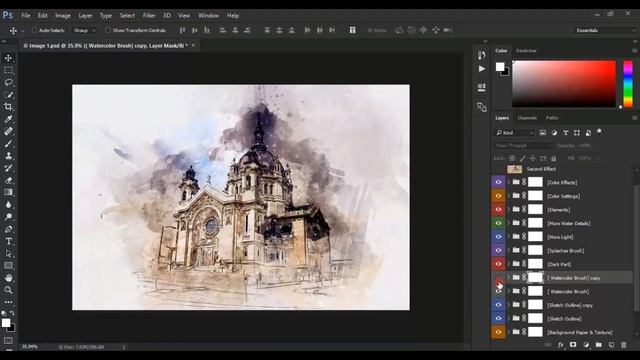Screen dimensions: 640x360
Task: Select the Lasso tool
Action: click(x=8, y=82)
